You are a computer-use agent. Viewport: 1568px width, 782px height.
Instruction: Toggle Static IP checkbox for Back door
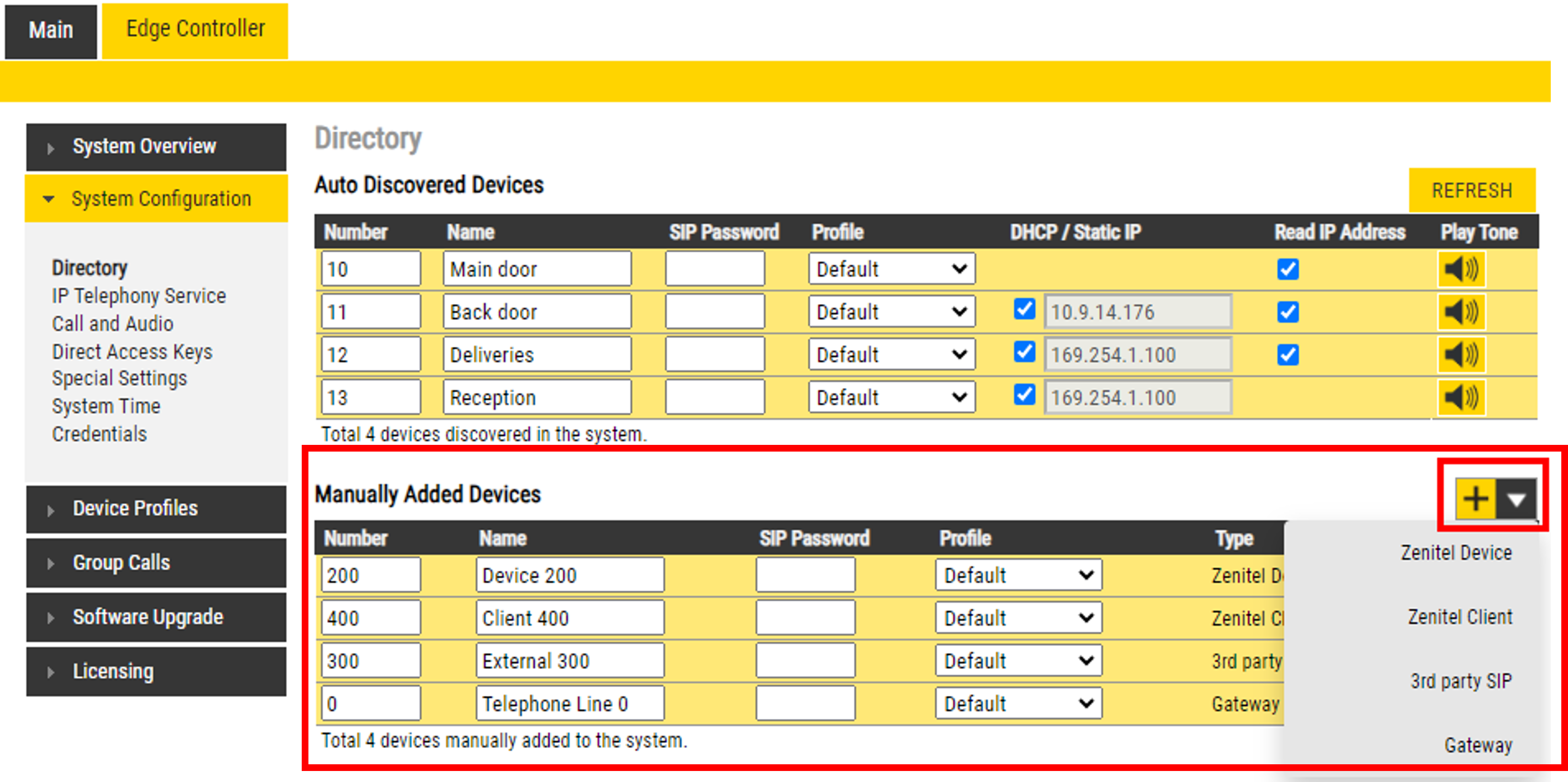[1024, 309]
